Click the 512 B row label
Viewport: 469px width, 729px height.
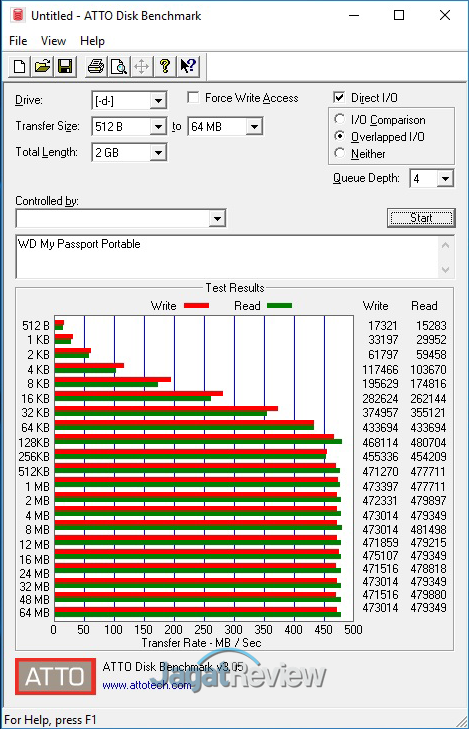(36, 325)
